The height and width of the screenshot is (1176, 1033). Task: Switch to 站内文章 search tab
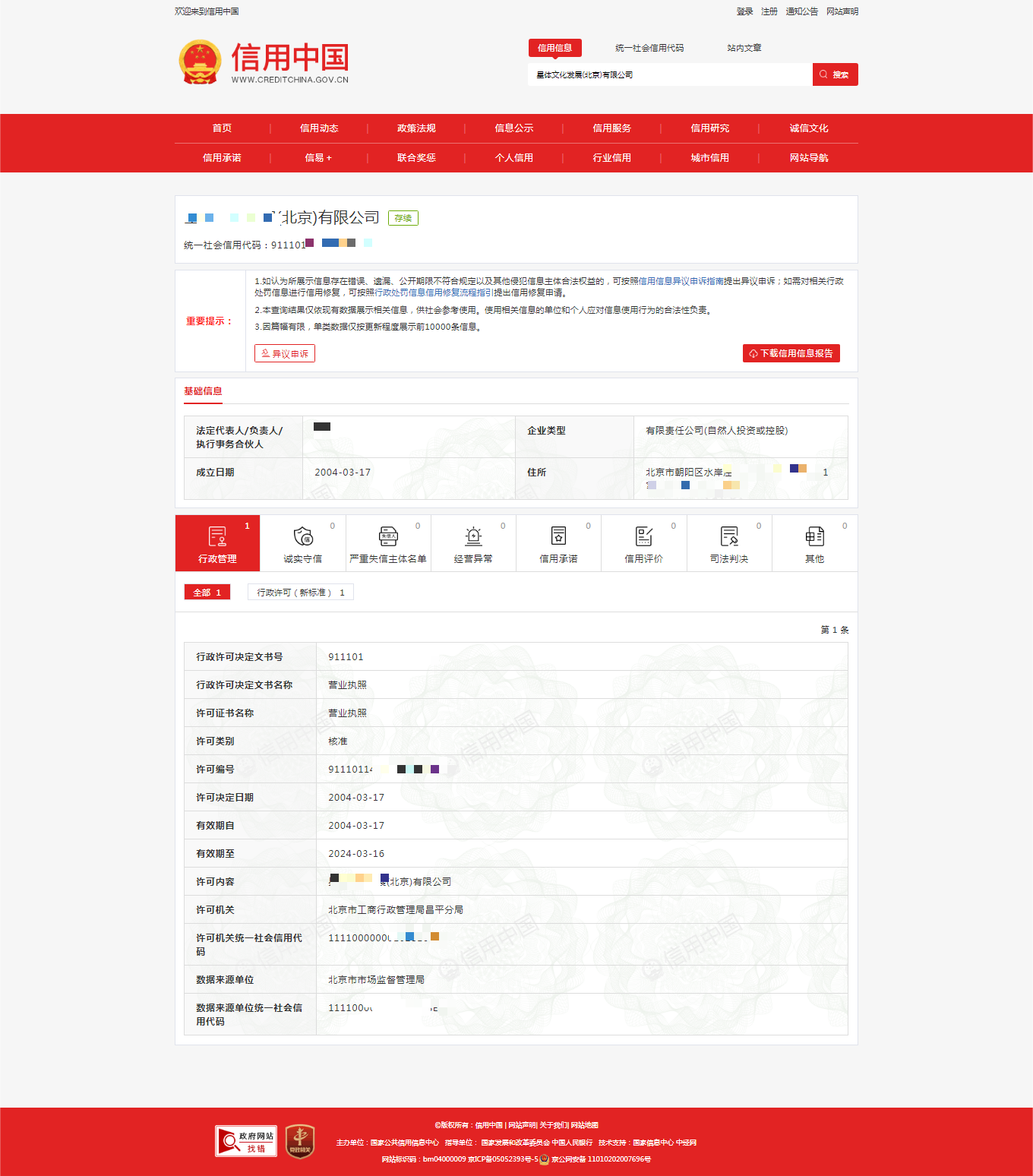point(744,48)
